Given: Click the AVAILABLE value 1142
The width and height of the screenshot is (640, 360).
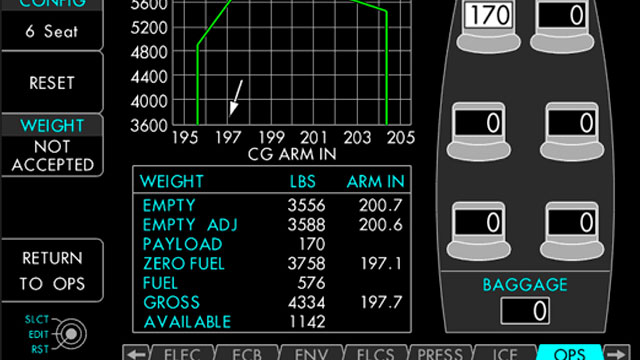Looking at the screenshot, I should tap(307, 322).
